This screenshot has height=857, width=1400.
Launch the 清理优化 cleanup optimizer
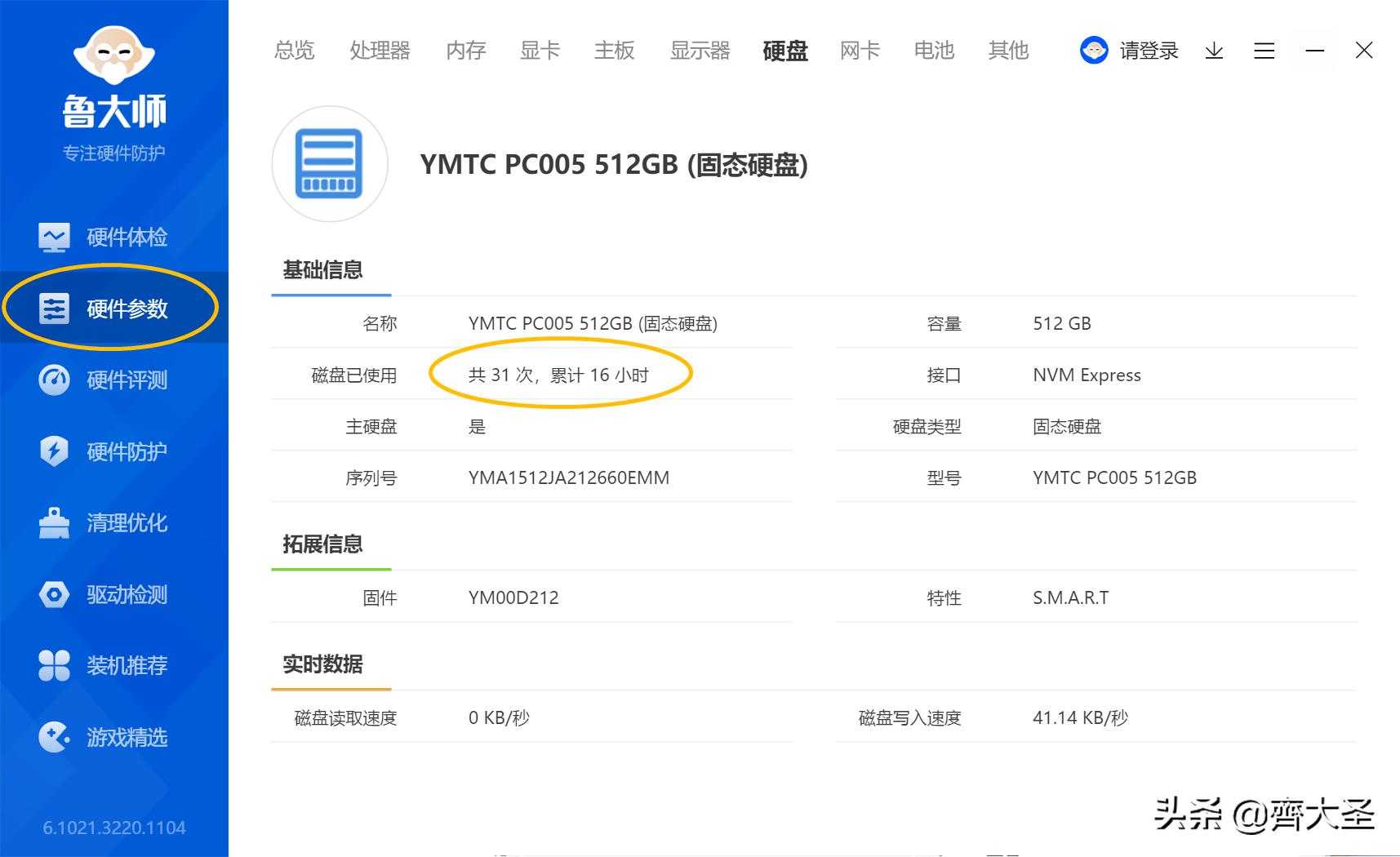tap(114, 523)
